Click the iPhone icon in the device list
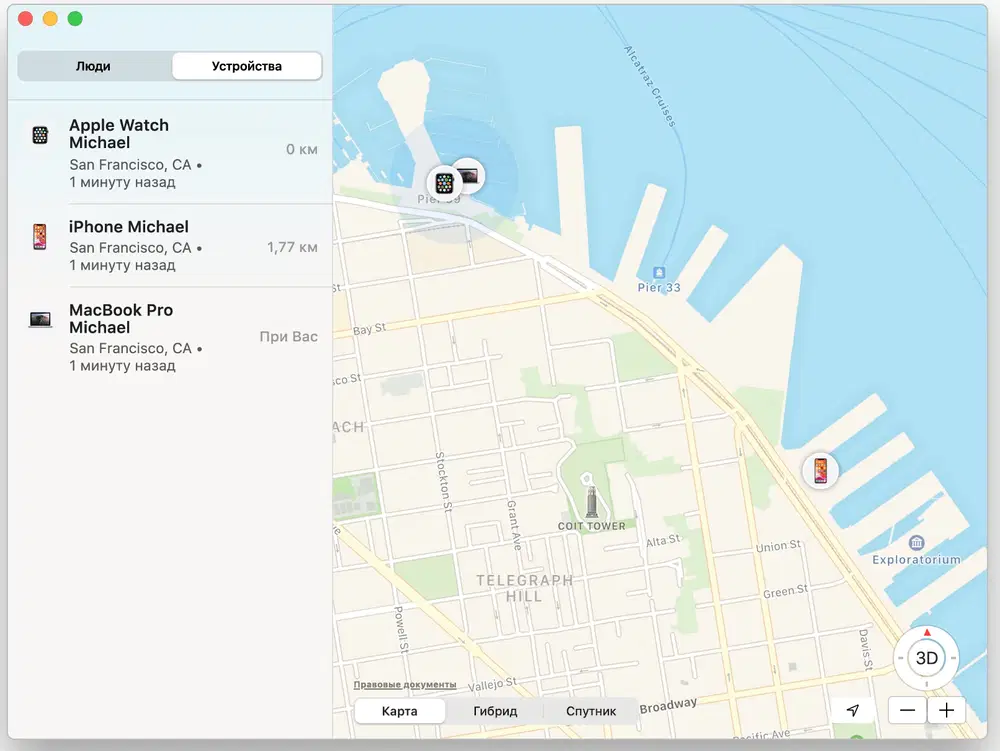This screenshot has width=1000, height=751. (40, 237)
